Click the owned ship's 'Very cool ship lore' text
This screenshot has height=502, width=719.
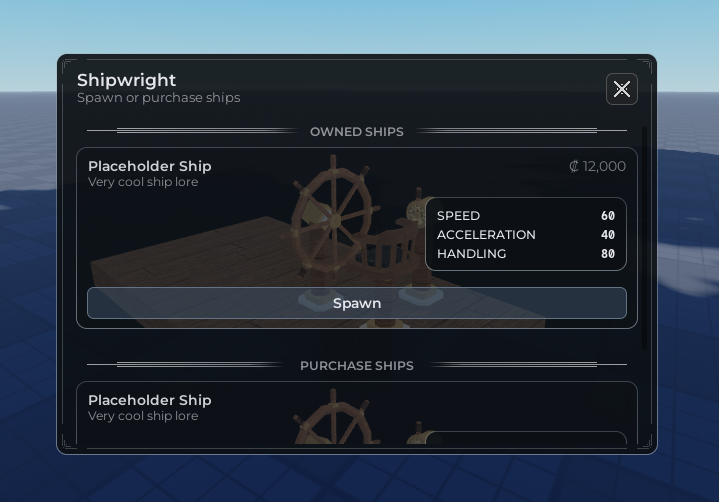click(x=143, y=182)
